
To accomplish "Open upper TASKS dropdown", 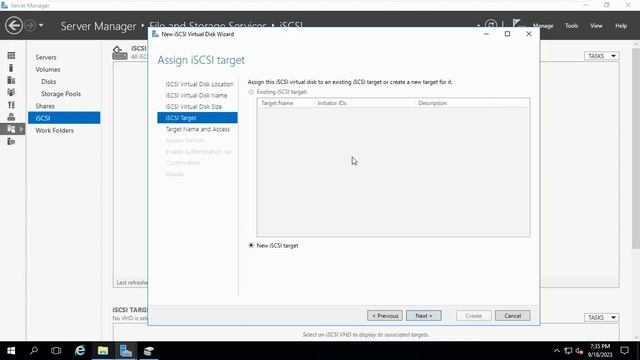I will tap(602, 56).
